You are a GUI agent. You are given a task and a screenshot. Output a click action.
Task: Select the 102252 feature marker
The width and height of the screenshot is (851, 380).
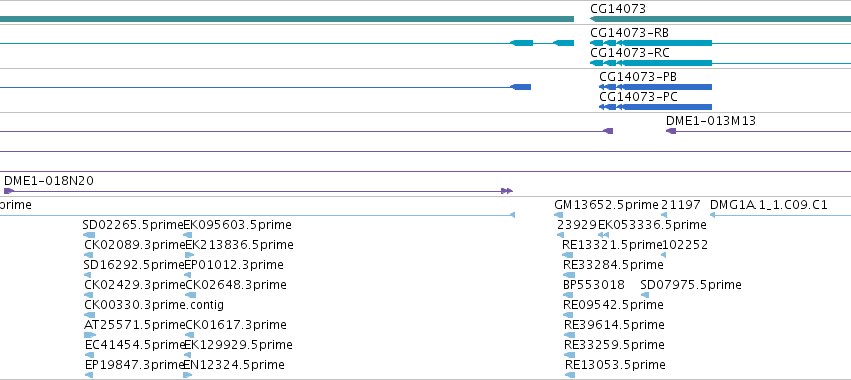(663, 255)
